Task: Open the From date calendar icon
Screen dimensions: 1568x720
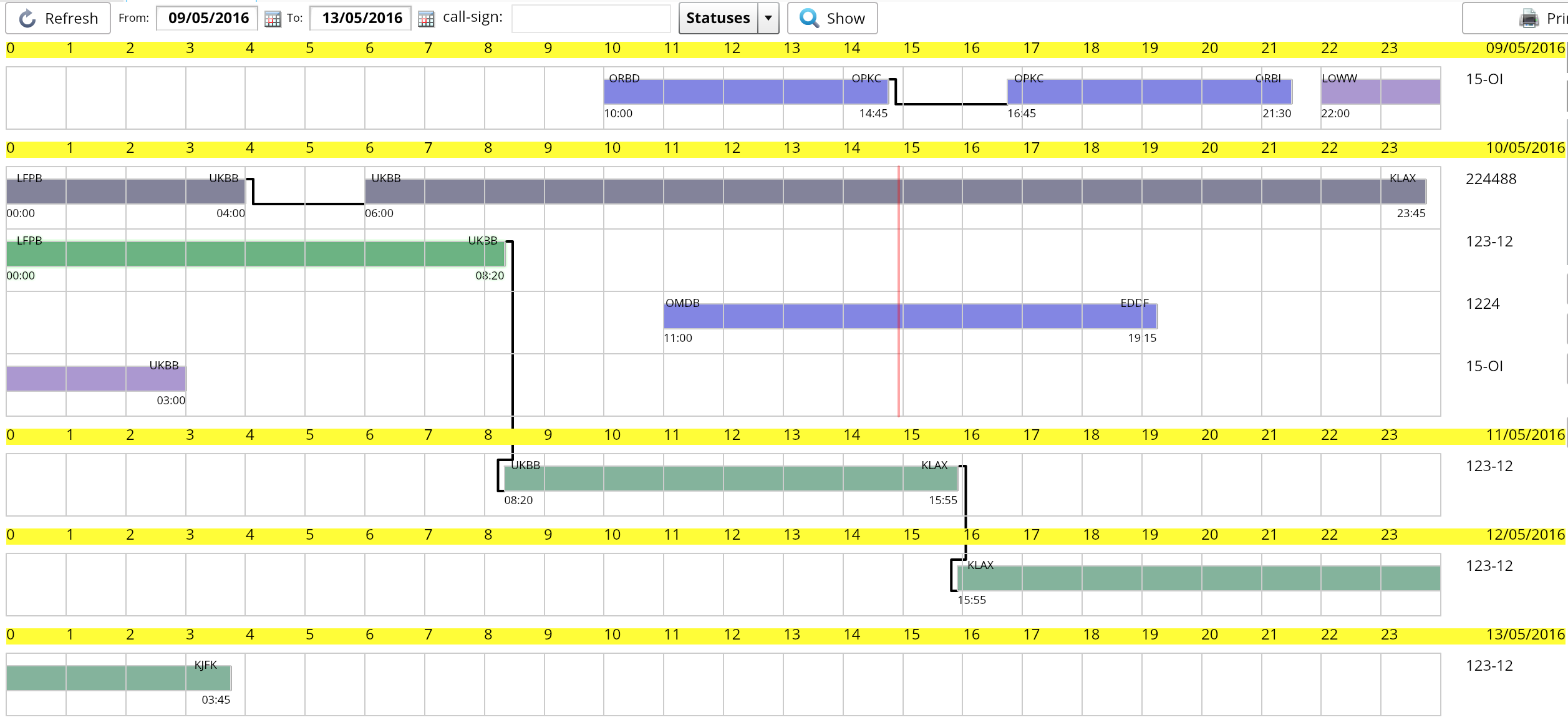Action: coord(273,19)
